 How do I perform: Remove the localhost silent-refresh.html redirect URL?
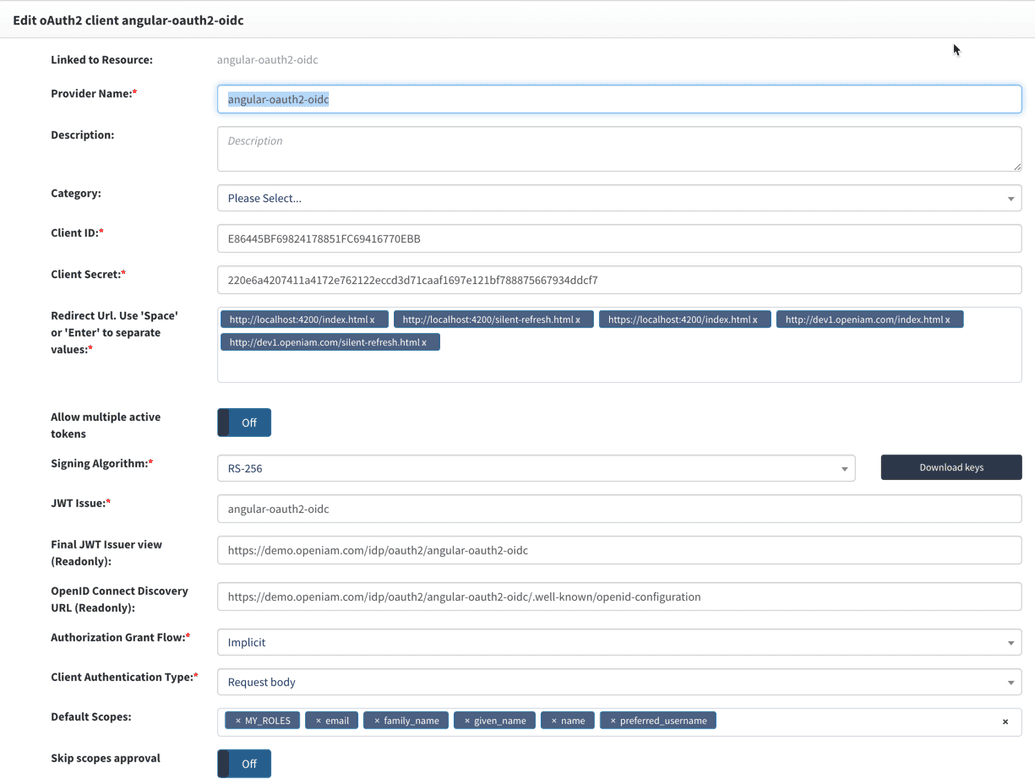point(579,318)
